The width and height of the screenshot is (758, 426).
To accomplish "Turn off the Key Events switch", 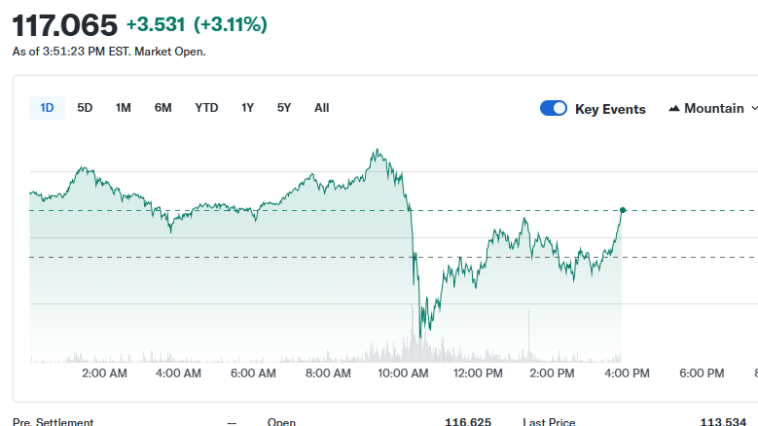I will (x=553, y=108).
